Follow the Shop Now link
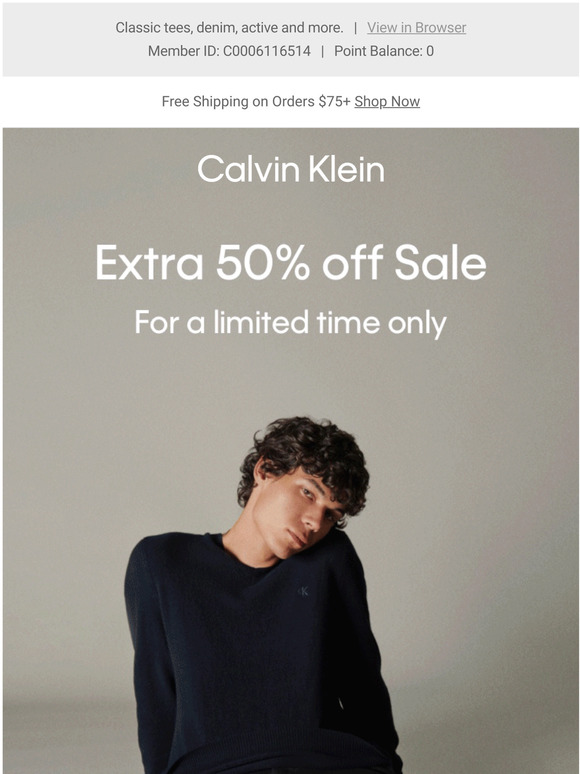Image resolution: width=580 pixels, height=774 pixels. point(387,101)
